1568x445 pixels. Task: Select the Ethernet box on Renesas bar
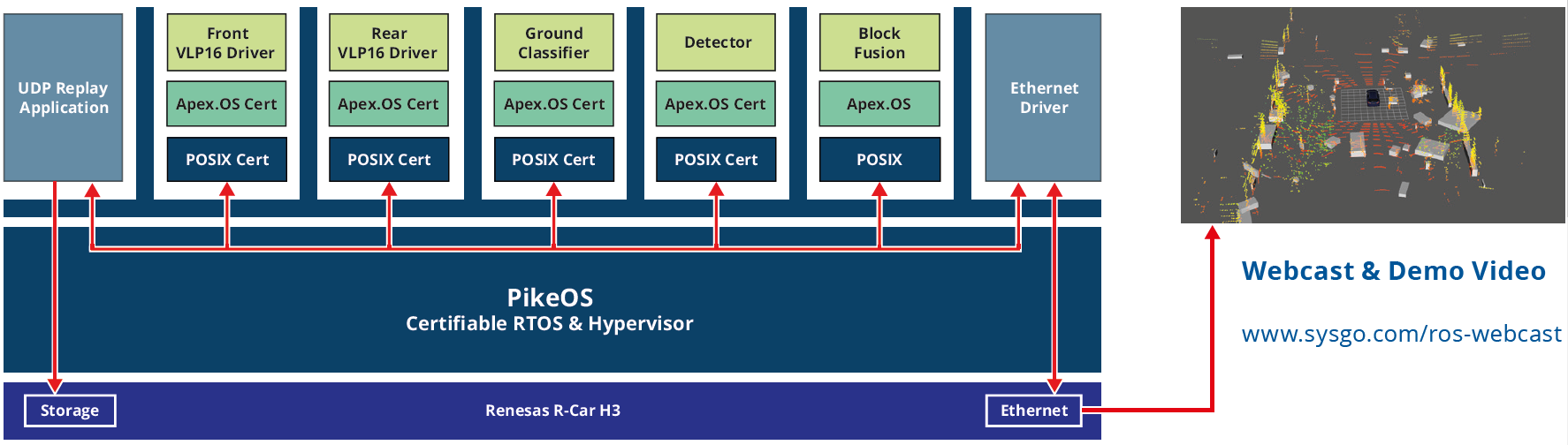click(x=1034, y=411)
